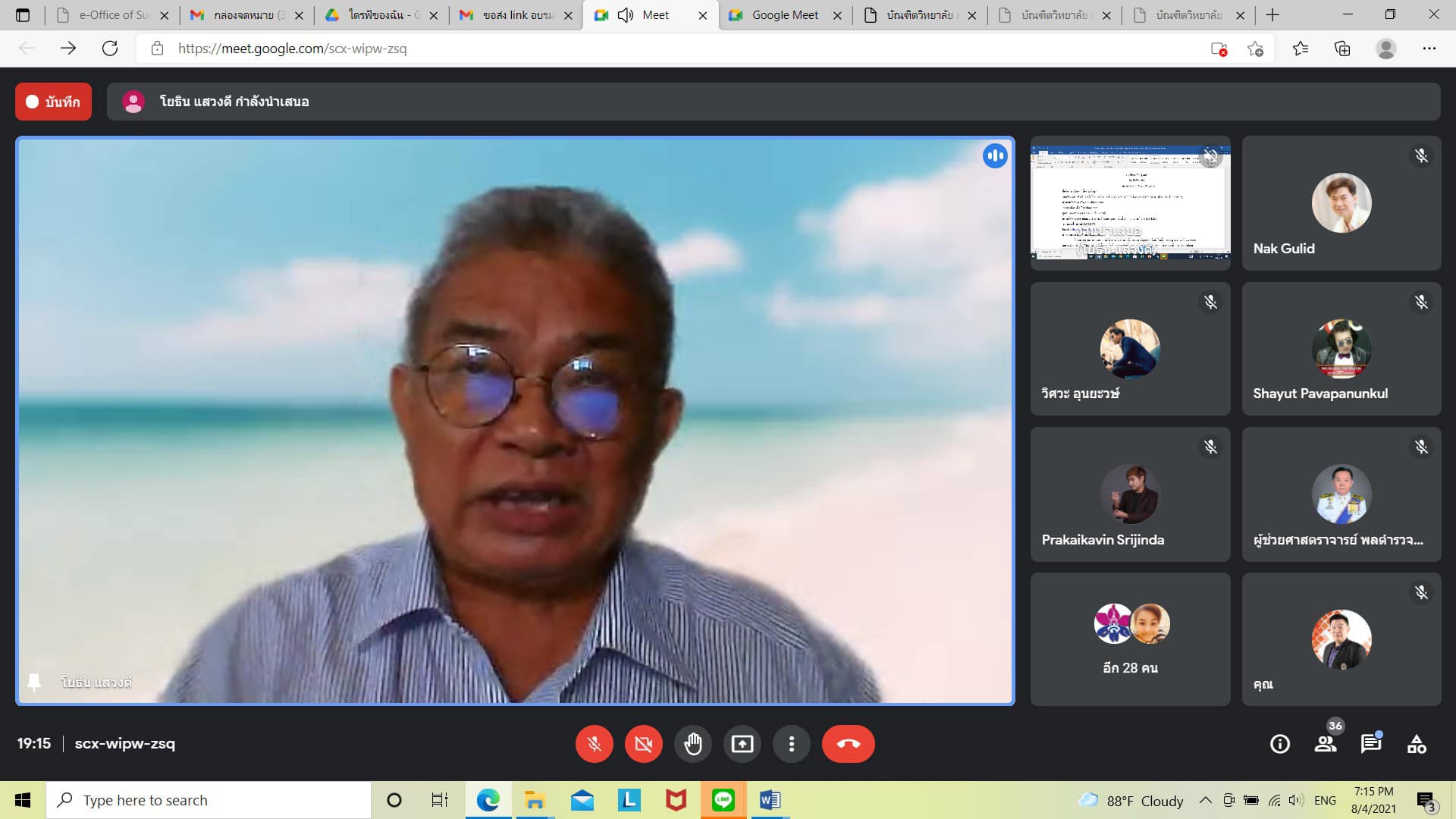Click the Present now screen share icon
This screenshot has height=819, width=1456.
coord(742,744)
